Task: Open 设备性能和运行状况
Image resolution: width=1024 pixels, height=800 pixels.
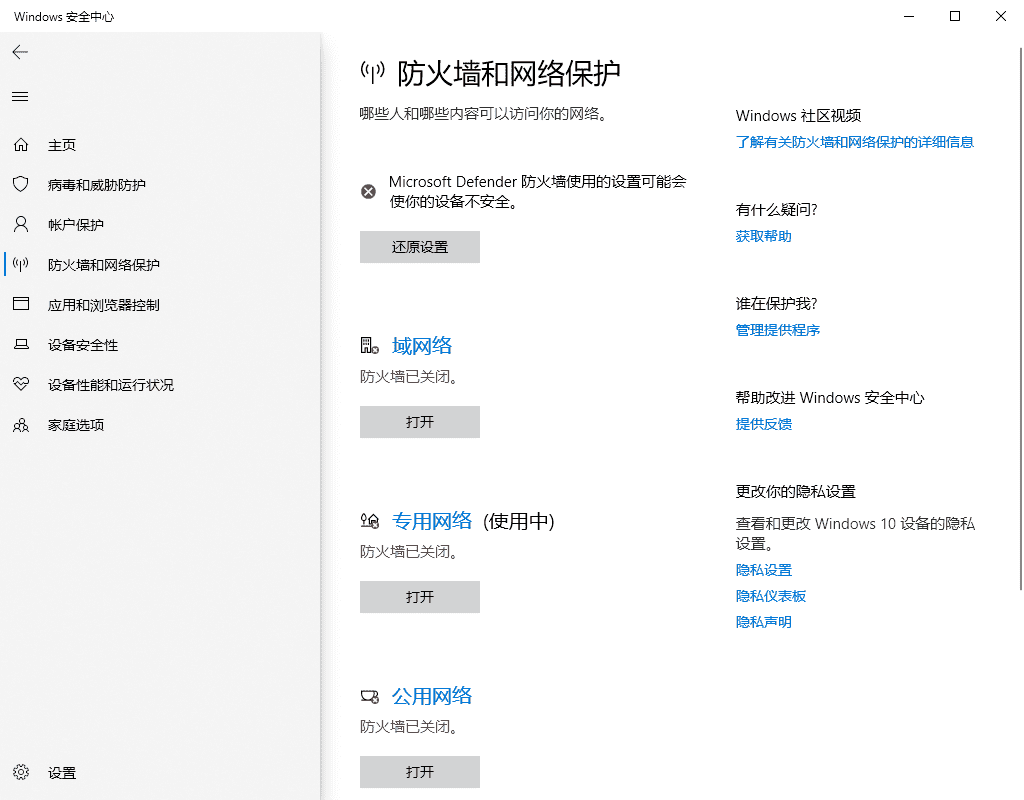Action: click(x=112, y=384)
